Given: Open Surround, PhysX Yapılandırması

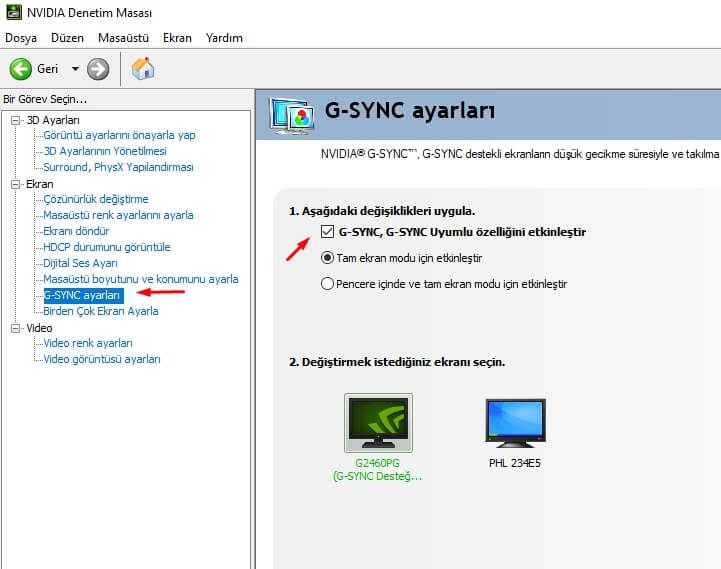Looking at the screenshot, I should [x=118, y=167].
